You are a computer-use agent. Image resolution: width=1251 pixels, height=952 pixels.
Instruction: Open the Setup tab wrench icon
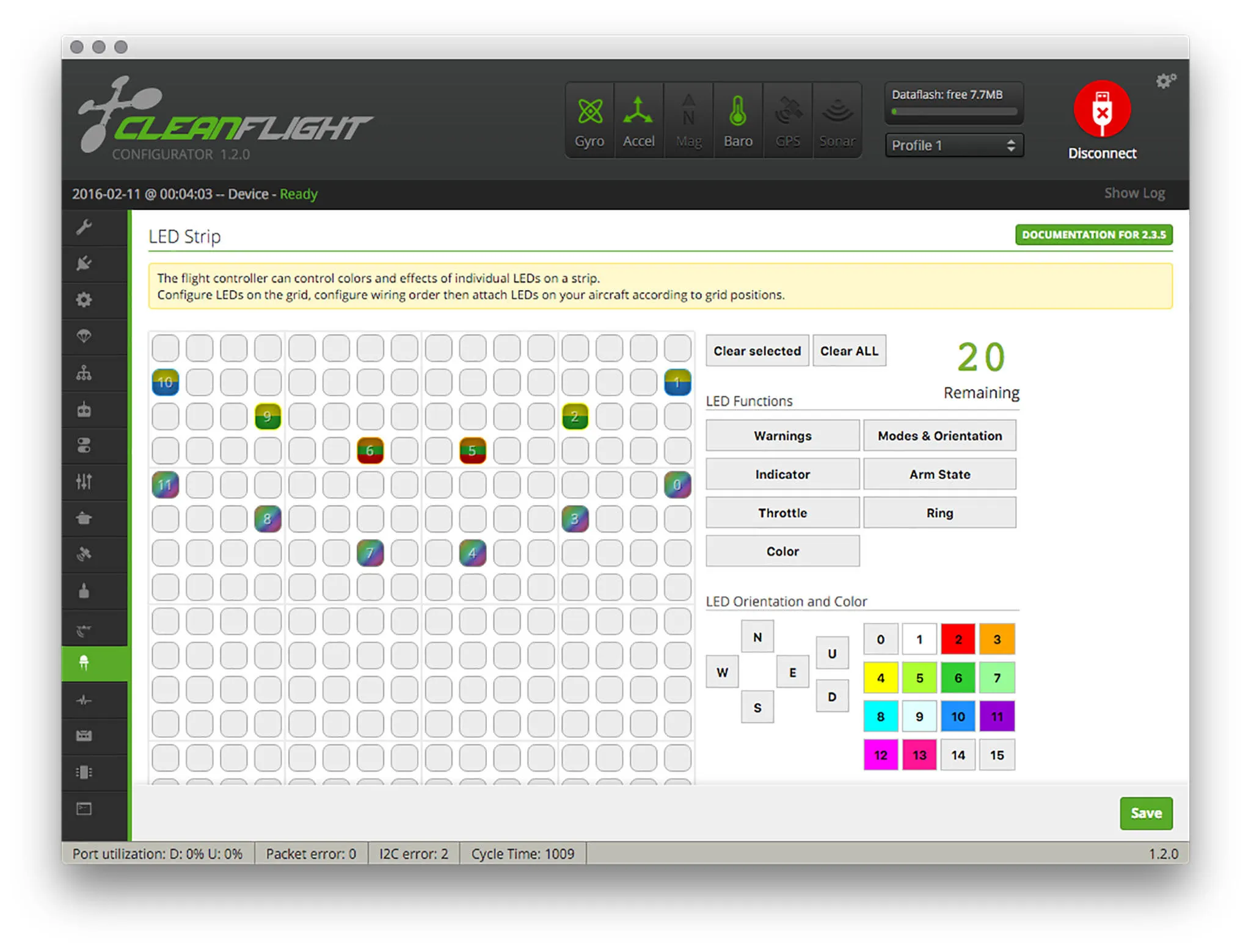(84, 228)
